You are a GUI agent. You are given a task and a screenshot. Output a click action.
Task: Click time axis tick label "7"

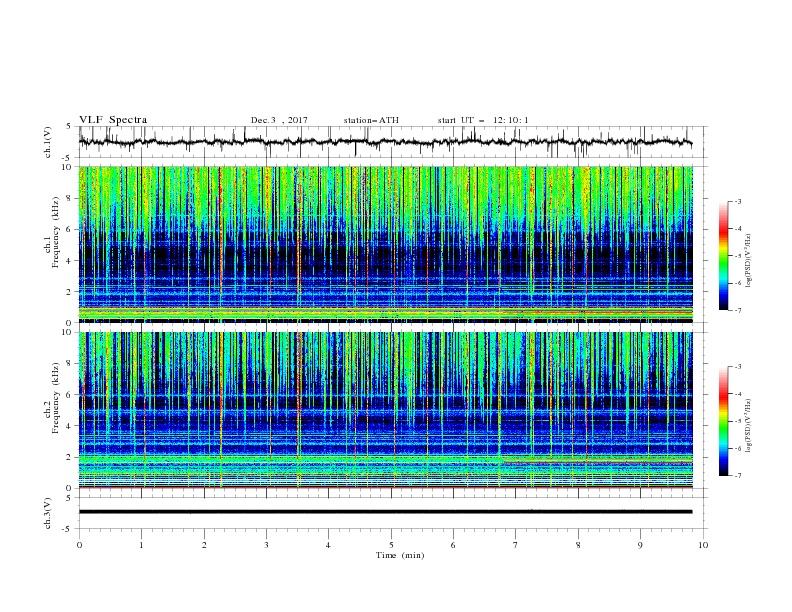coord(516,545)
